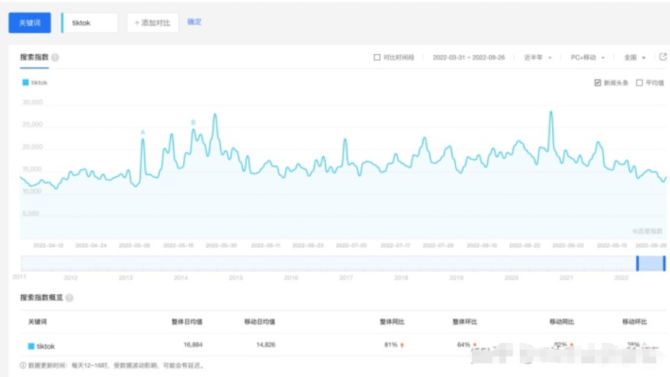Click the highlighted timeline range selection

(x=651, y=263)
